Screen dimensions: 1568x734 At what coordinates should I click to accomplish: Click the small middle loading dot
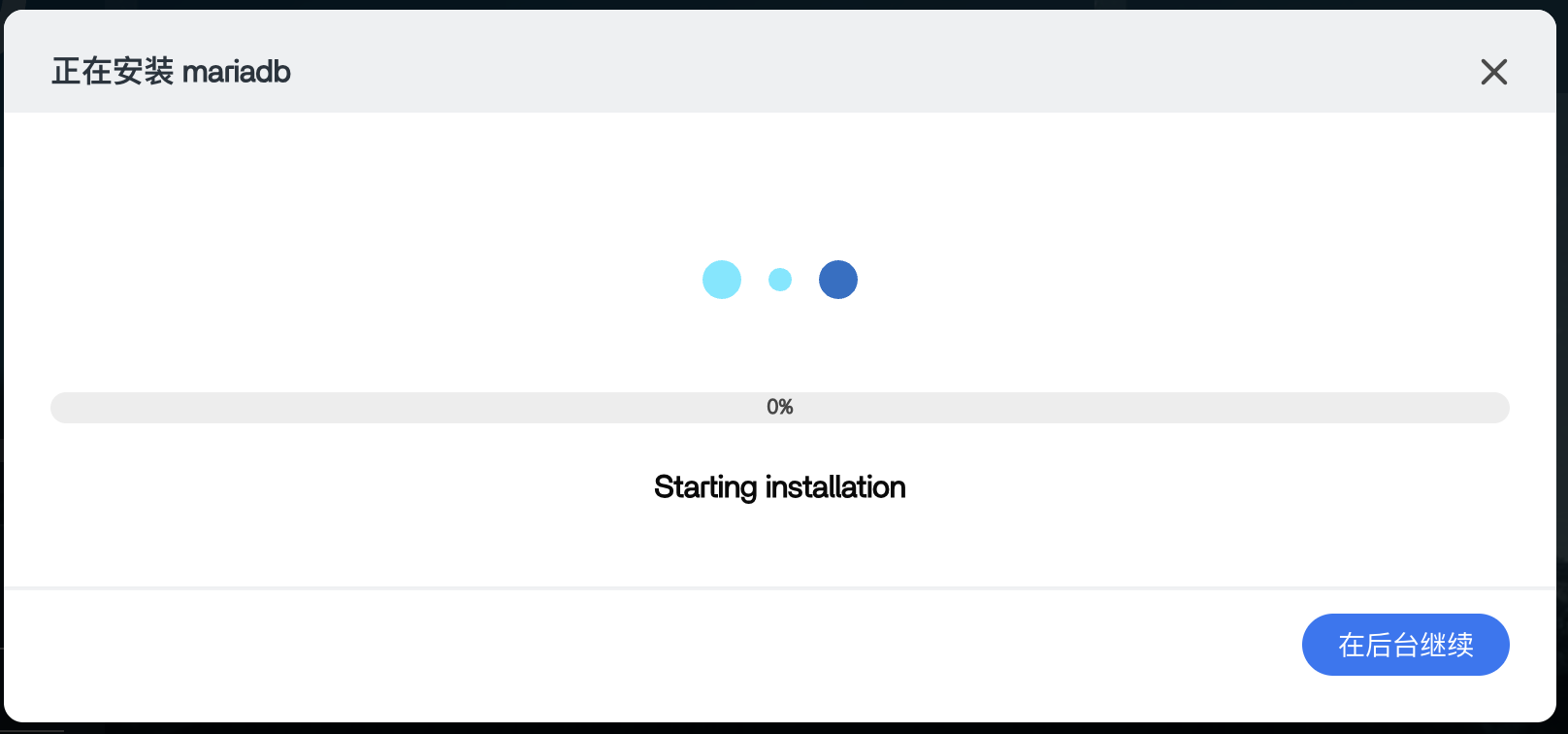click(780, 280)
